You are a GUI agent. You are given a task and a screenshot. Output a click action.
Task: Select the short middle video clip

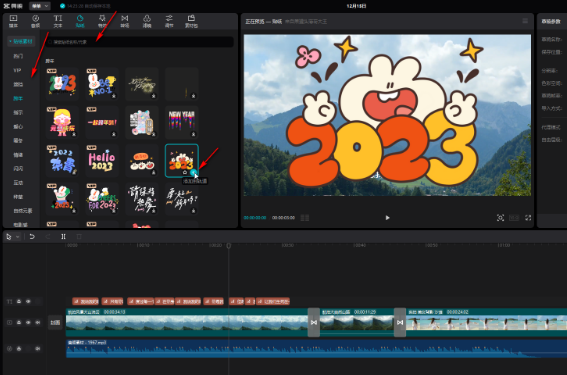357,322
